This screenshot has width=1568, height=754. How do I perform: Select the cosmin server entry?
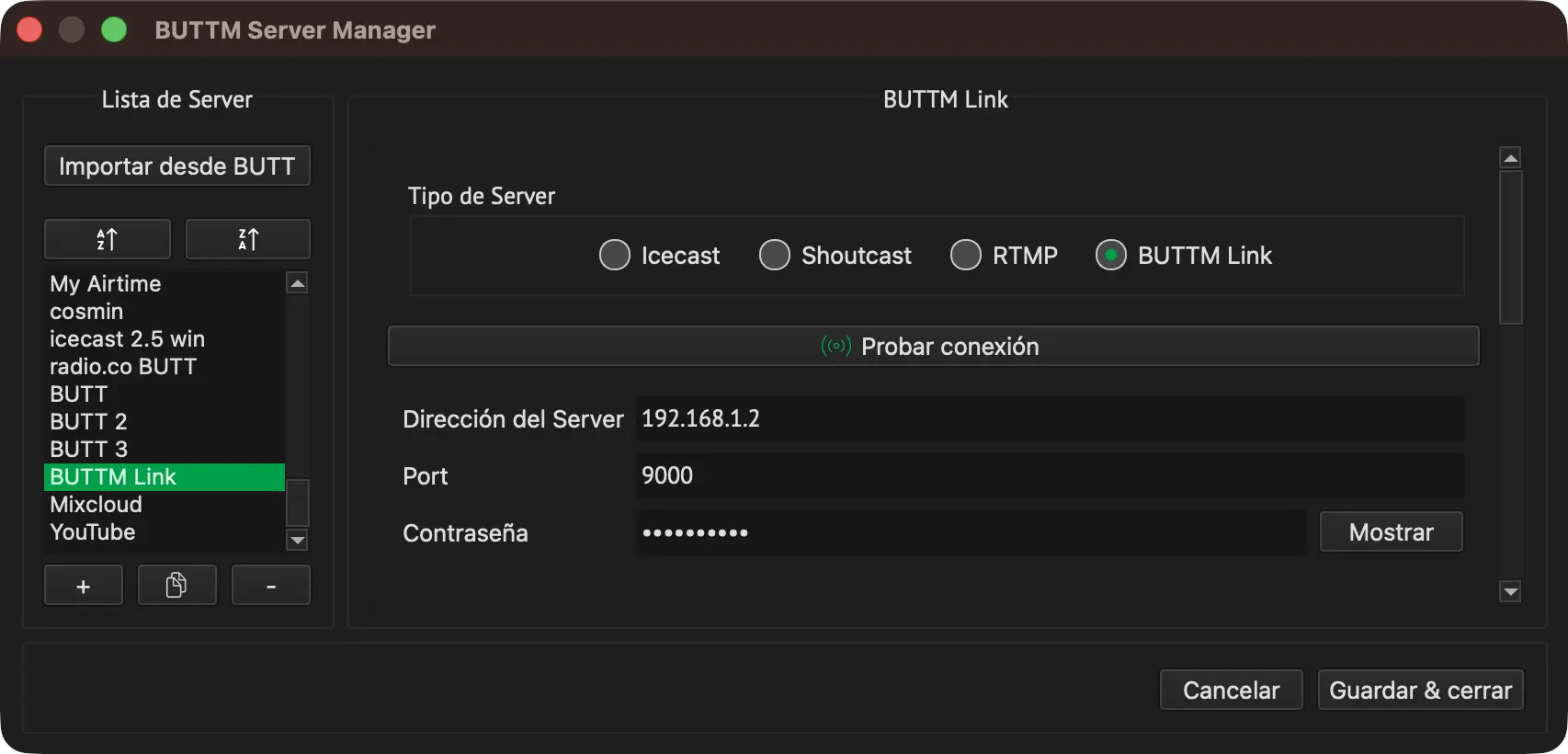pyautogui.click(x=165, y=311)
